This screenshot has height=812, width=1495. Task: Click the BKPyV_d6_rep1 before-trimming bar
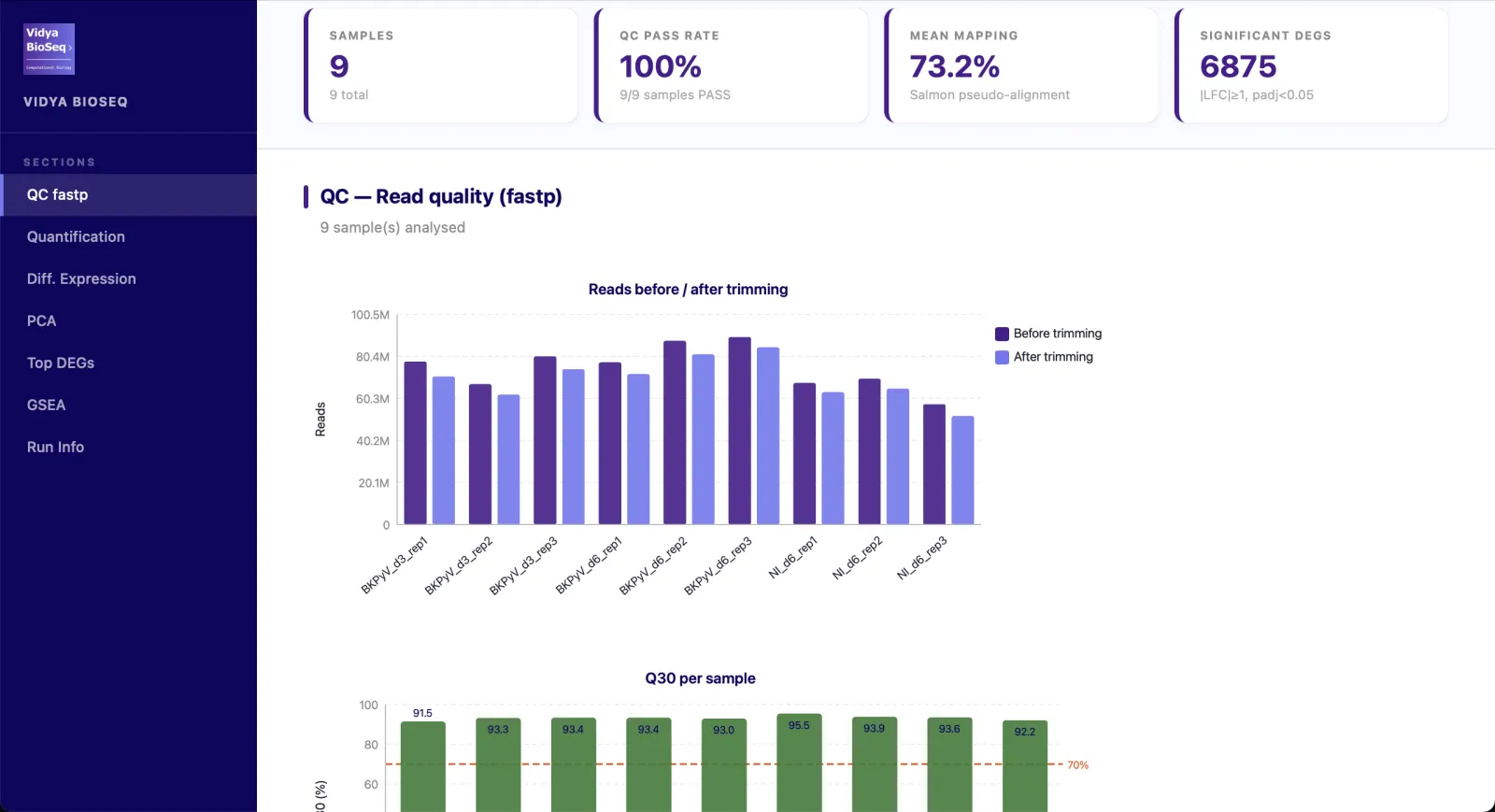tap(610, 443)
